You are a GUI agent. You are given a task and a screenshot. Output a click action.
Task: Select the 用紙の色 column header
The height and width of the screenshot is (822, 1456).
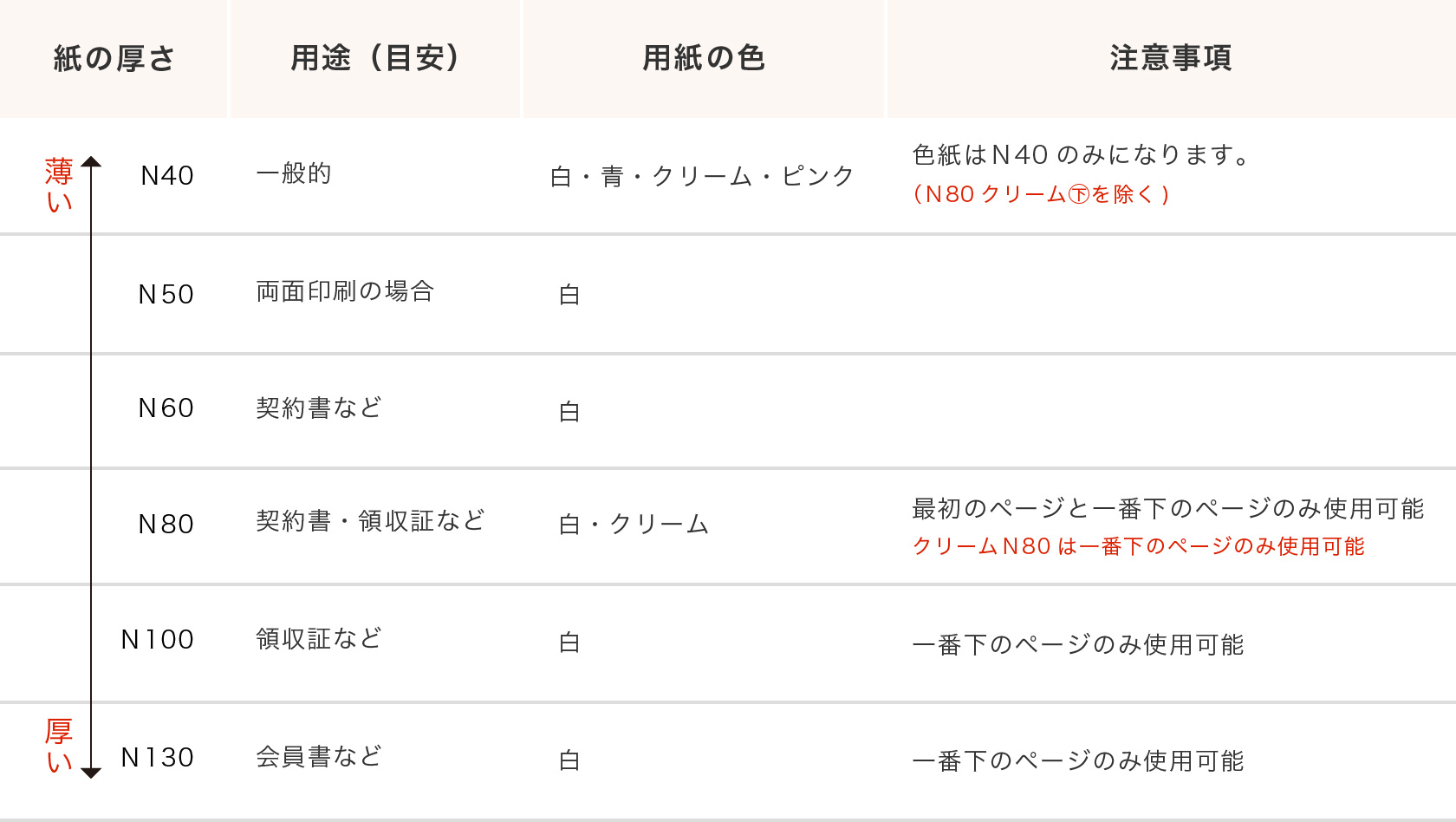click(704, 58)
